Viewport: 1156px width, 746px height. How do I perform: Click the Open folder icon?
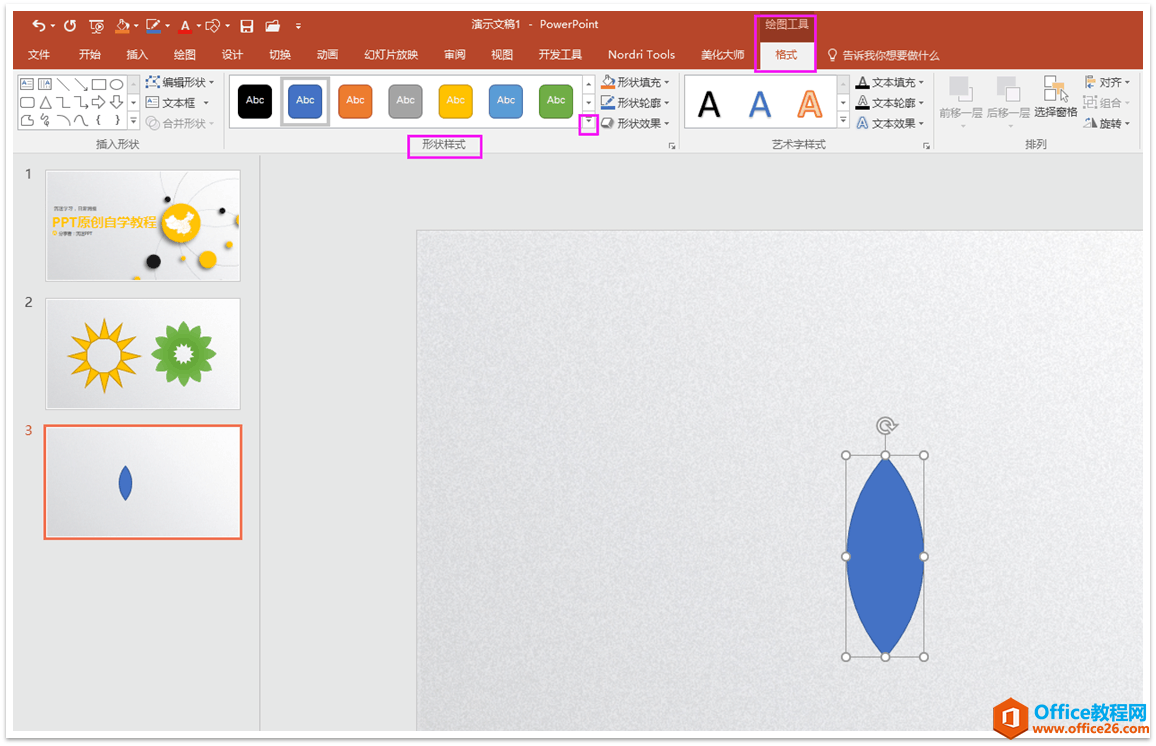[273, 26]
